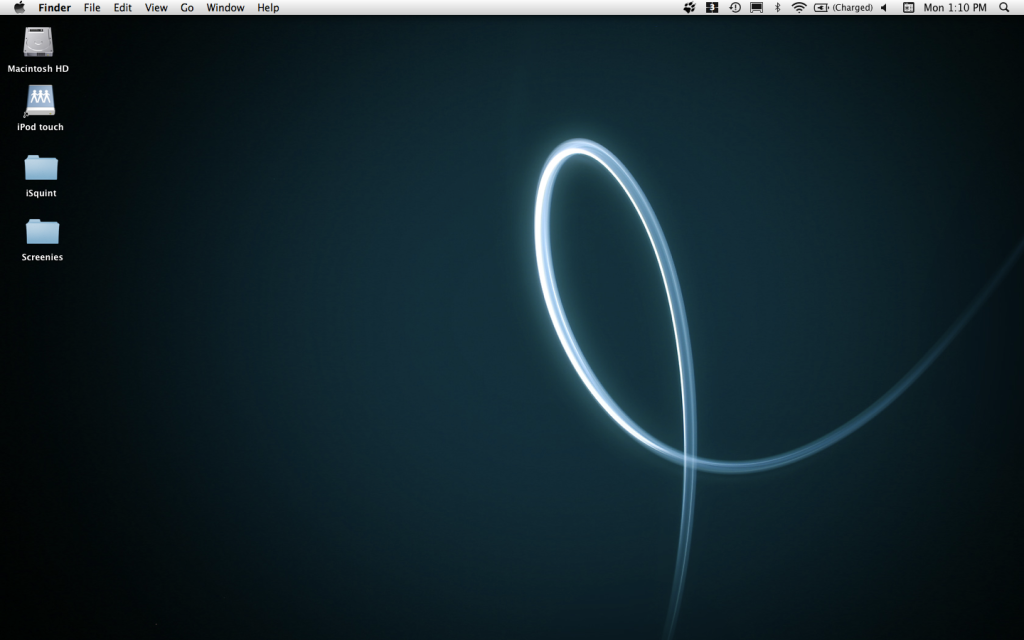The image size is (1024, 640).
Task: Open the Help menu
Action: pyautogui.click(x=268, y=8)
